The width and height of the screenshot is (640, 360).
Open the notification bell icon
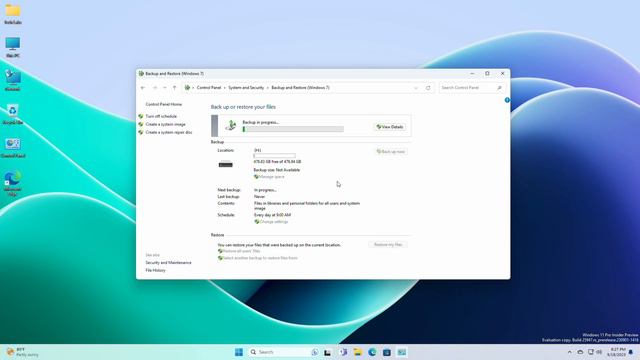coord(631,352)
